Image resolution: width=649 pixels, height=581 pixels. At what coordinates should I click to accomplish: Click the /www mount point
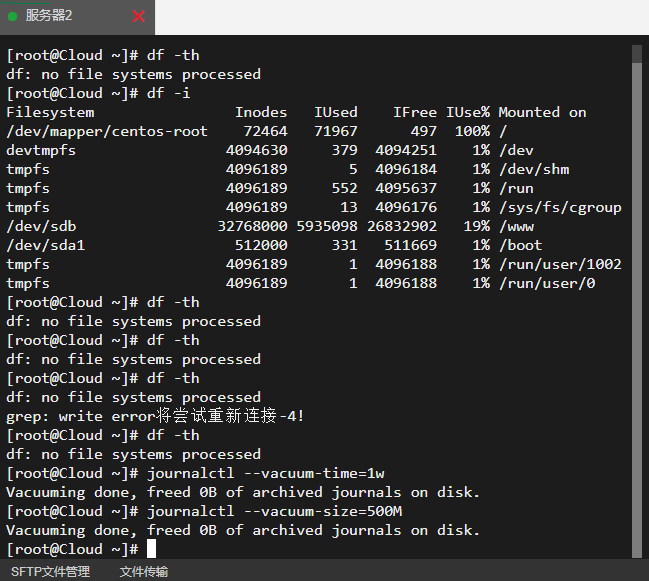(x=517, y=226)
